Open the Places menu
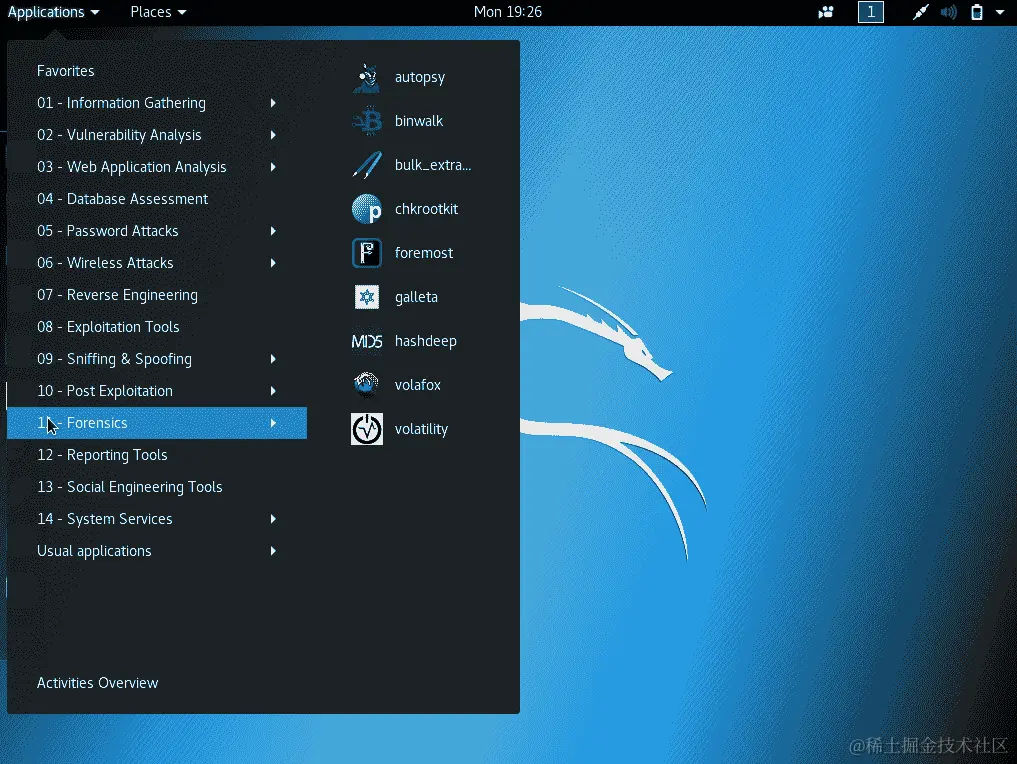1017x764 pixels. [x=158, y=12]
